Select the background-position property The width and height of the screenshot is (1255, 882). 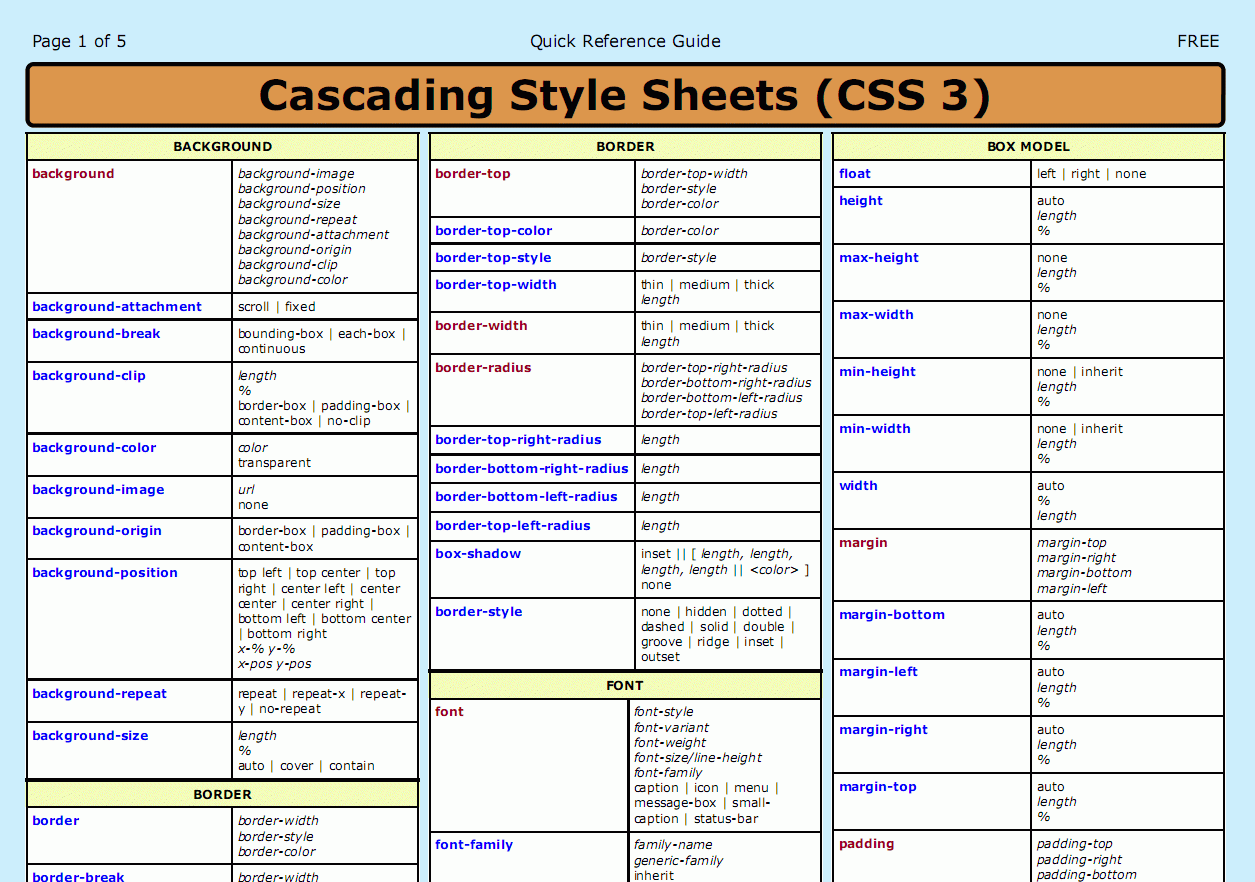pos(104,572)
